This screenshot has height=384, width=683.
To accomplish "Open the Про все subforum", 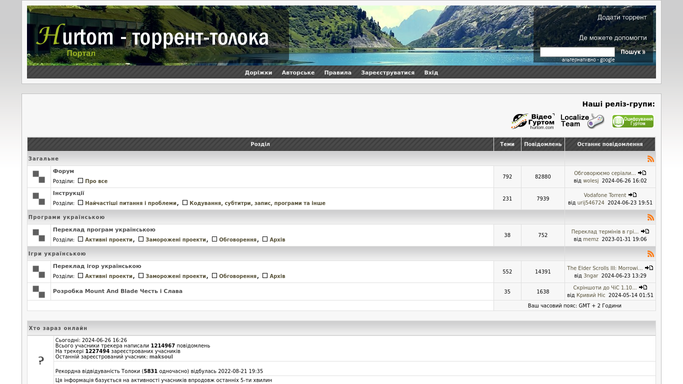I will 96,181.
